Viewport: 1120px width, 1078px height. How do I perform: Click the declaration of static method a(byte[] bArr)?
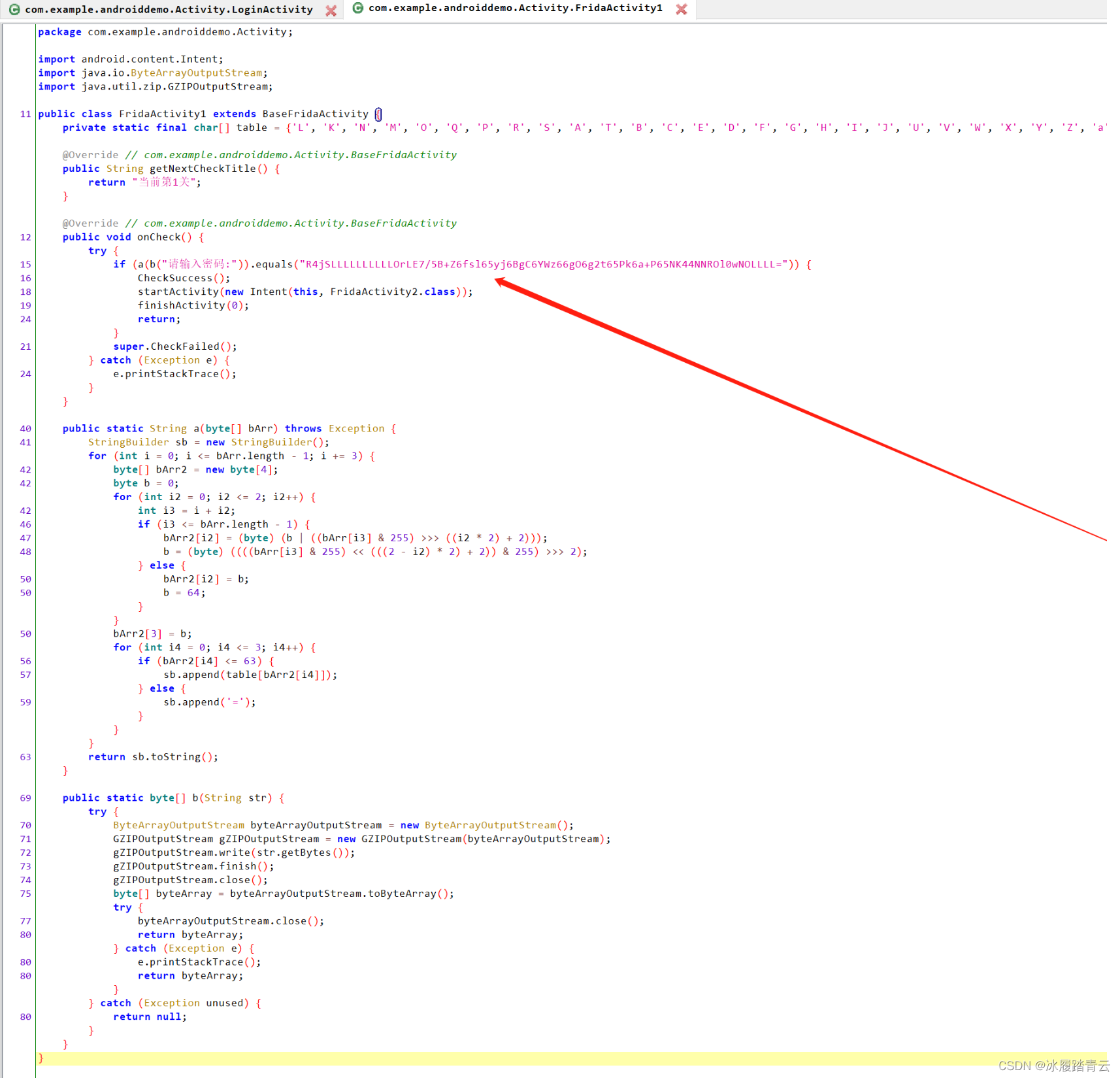click(x=229, y=429)
